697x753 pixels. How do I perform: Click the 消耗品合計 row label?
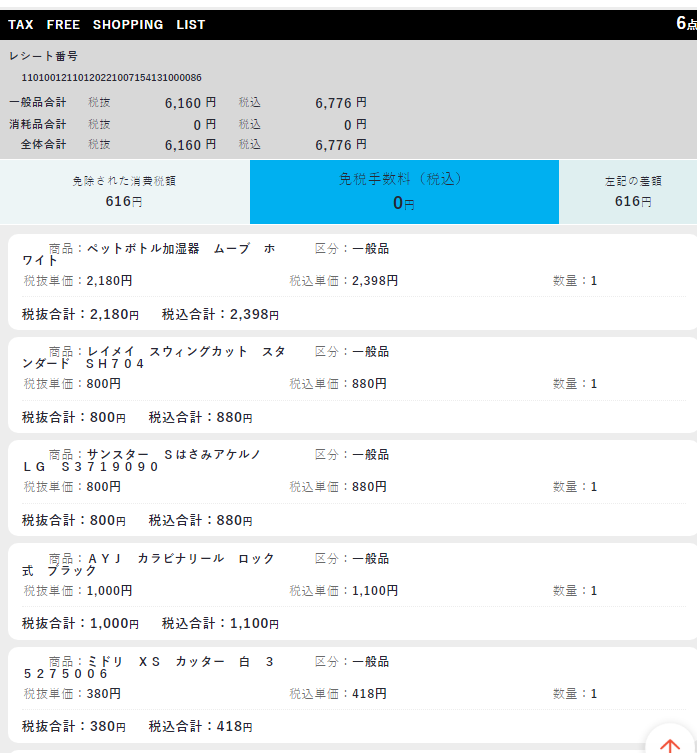point(37,124)
